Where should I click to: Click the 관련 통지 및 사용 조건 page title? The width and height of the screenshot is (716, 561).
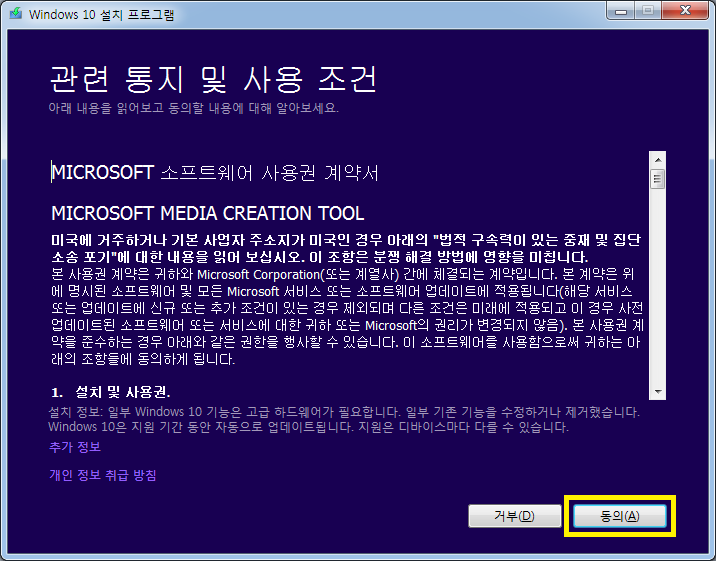(x=213, y=79)
